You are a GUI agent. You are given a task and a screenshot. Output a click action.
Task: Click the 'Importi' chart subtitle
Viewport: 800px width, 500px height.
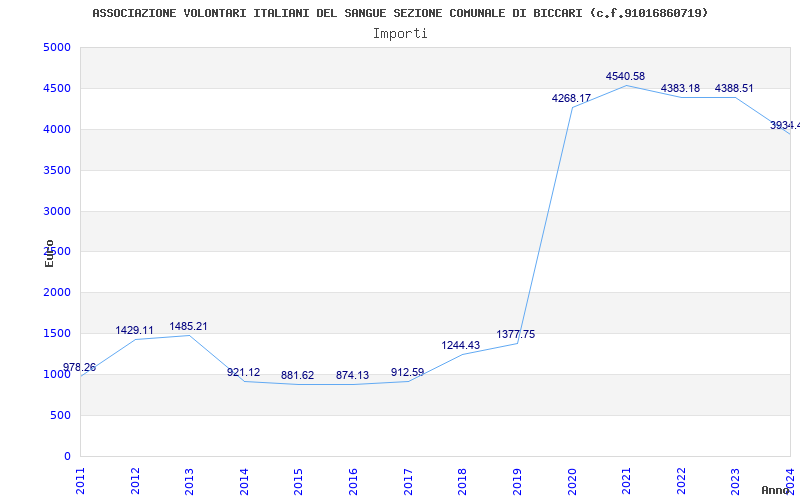tap(400, 33)
